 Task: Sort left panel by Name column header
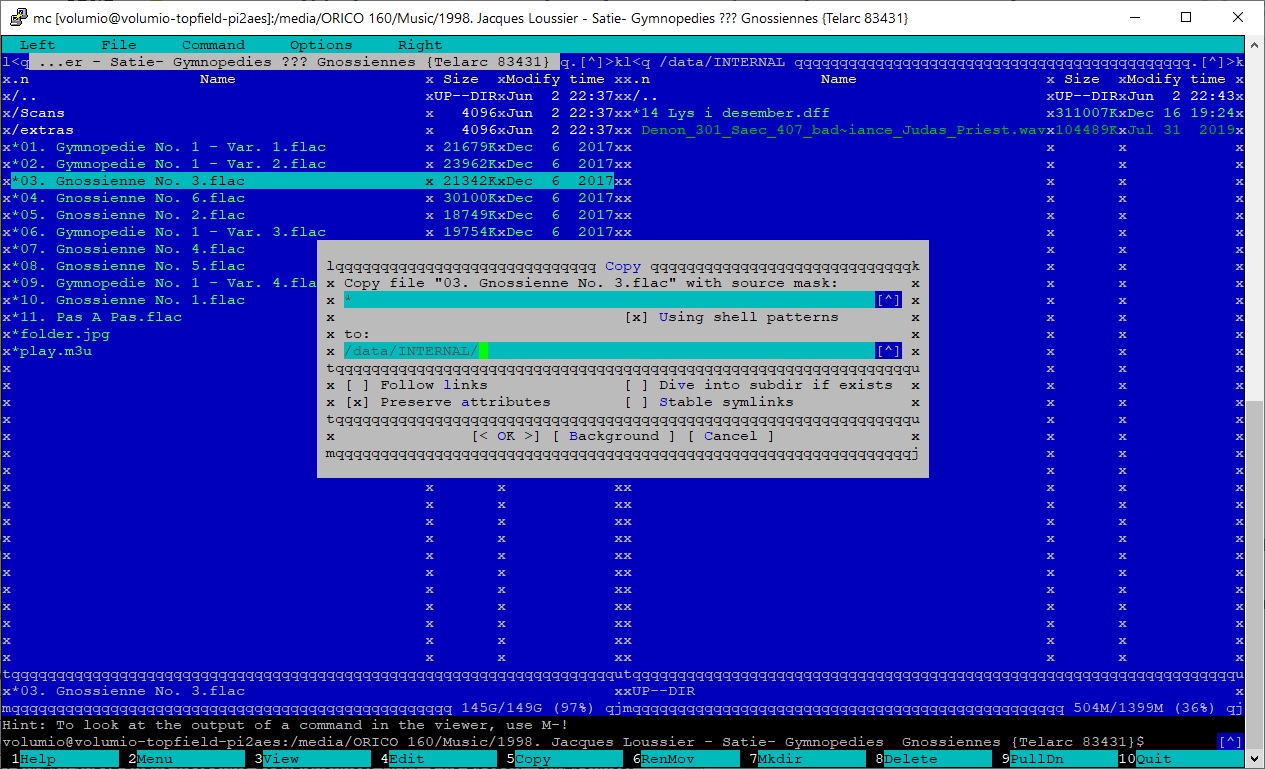point(218,79)
